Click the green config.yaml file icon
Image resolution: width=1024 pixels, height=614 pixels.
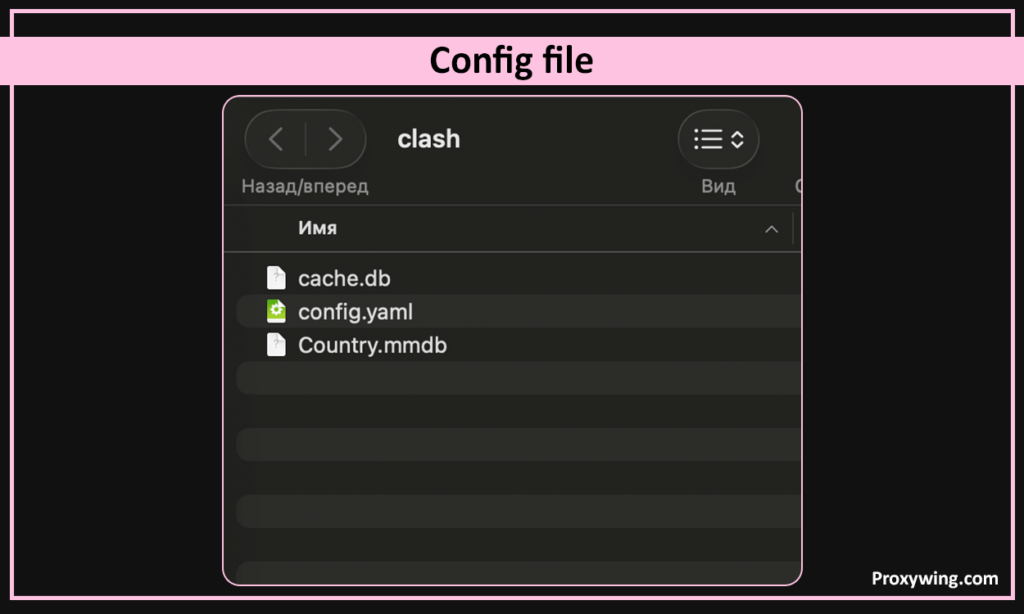tap(276, 312)
